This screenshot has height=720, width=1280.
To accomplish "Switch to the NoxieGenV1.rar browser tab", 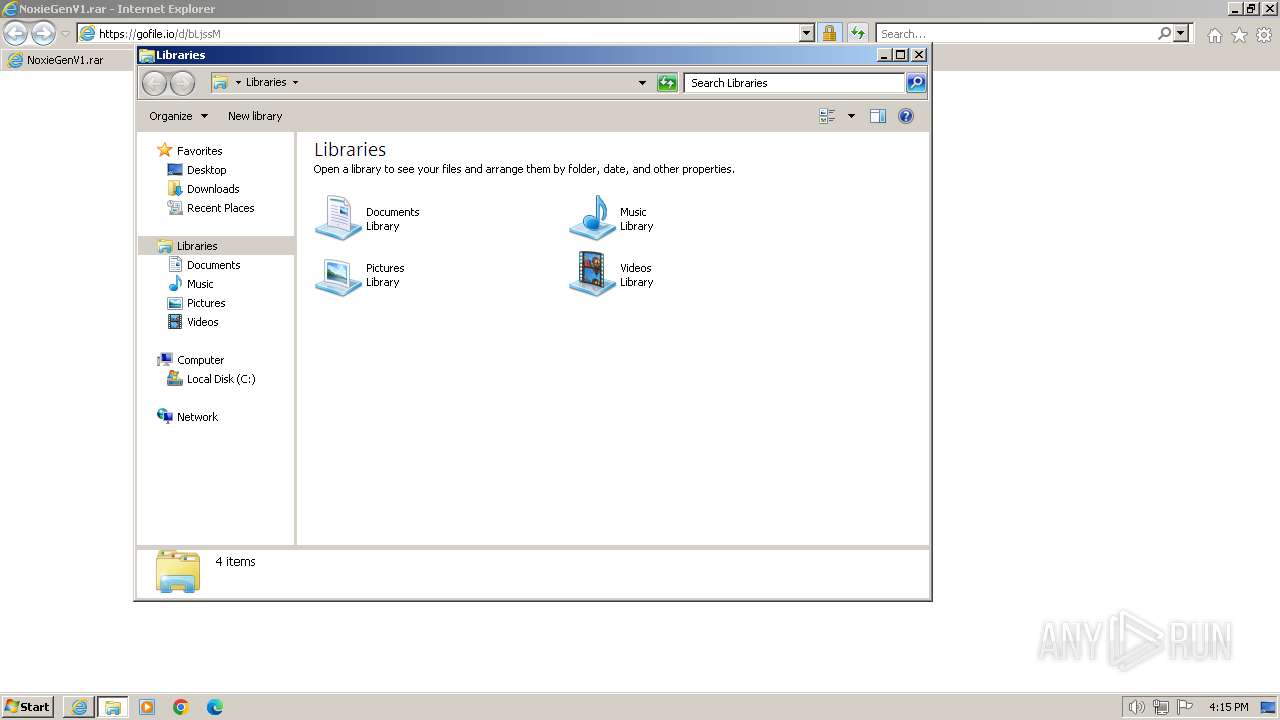I will click(x=65, y=60).
